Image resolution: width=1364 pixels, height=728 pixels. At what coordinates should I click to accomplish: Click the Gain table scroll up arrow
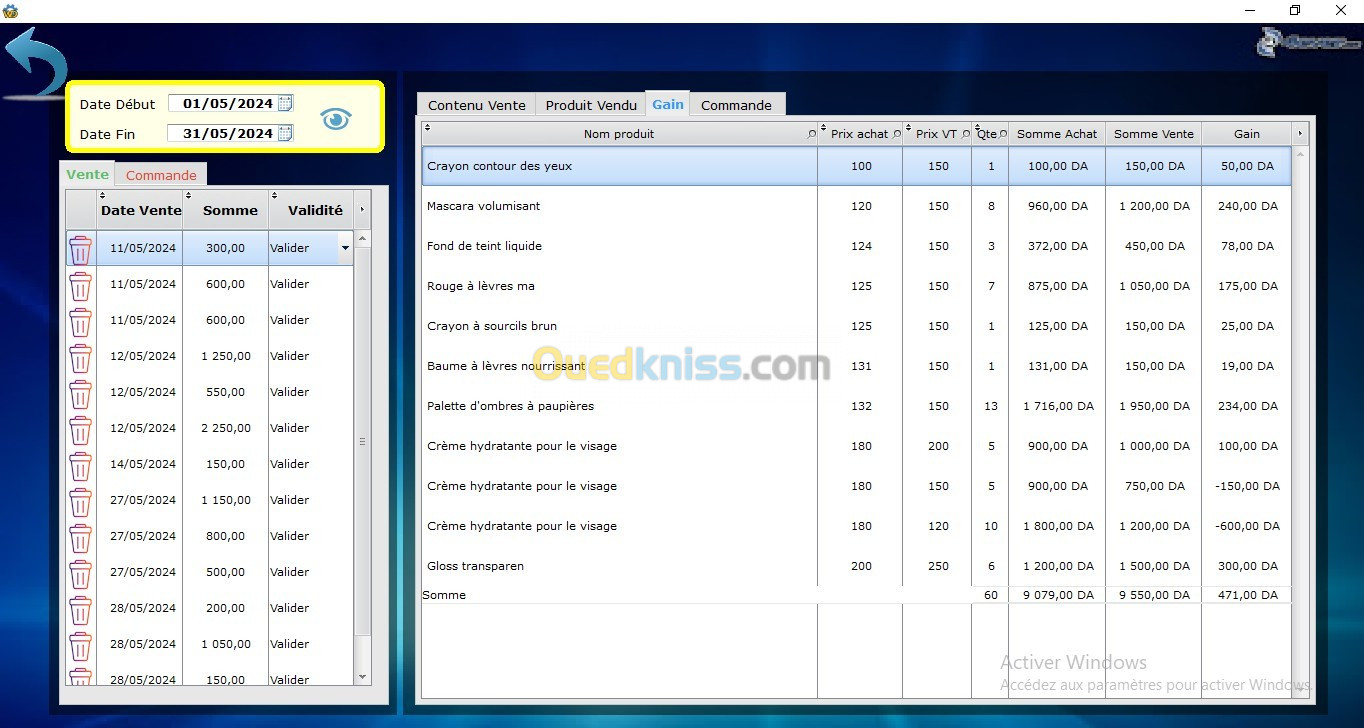(x=1300, y=155)
